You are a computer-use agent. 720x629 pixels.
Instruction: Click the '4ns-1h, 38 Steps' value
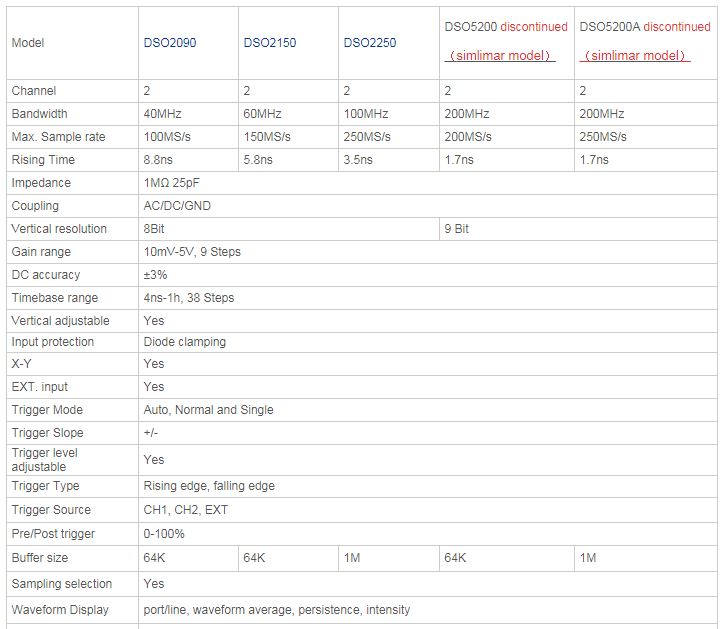coord(189,298)
